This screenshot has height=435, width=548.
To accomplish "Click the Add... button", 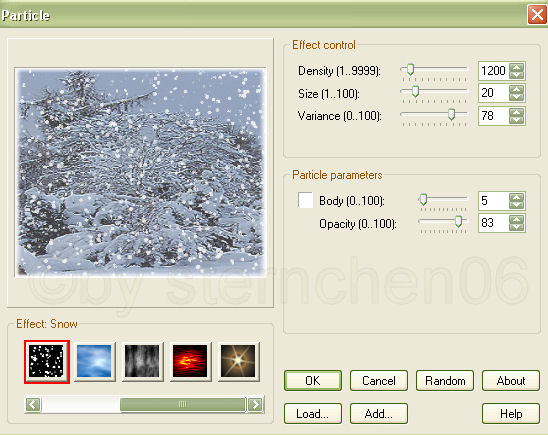I will pos(379,414).
